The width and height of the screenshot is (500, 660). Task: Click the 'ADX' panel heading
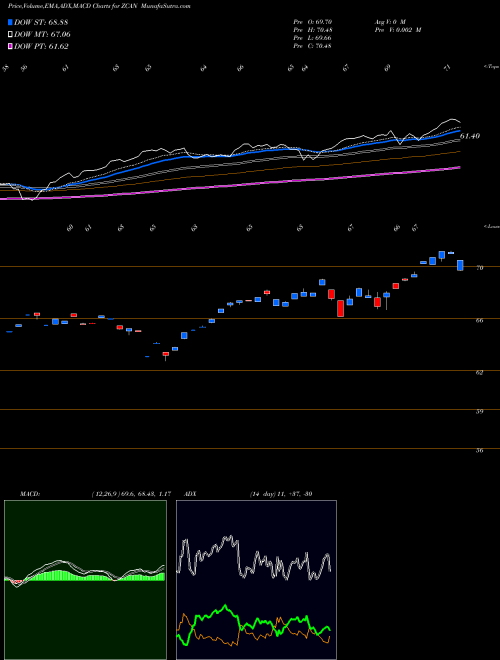pos(191,494)
